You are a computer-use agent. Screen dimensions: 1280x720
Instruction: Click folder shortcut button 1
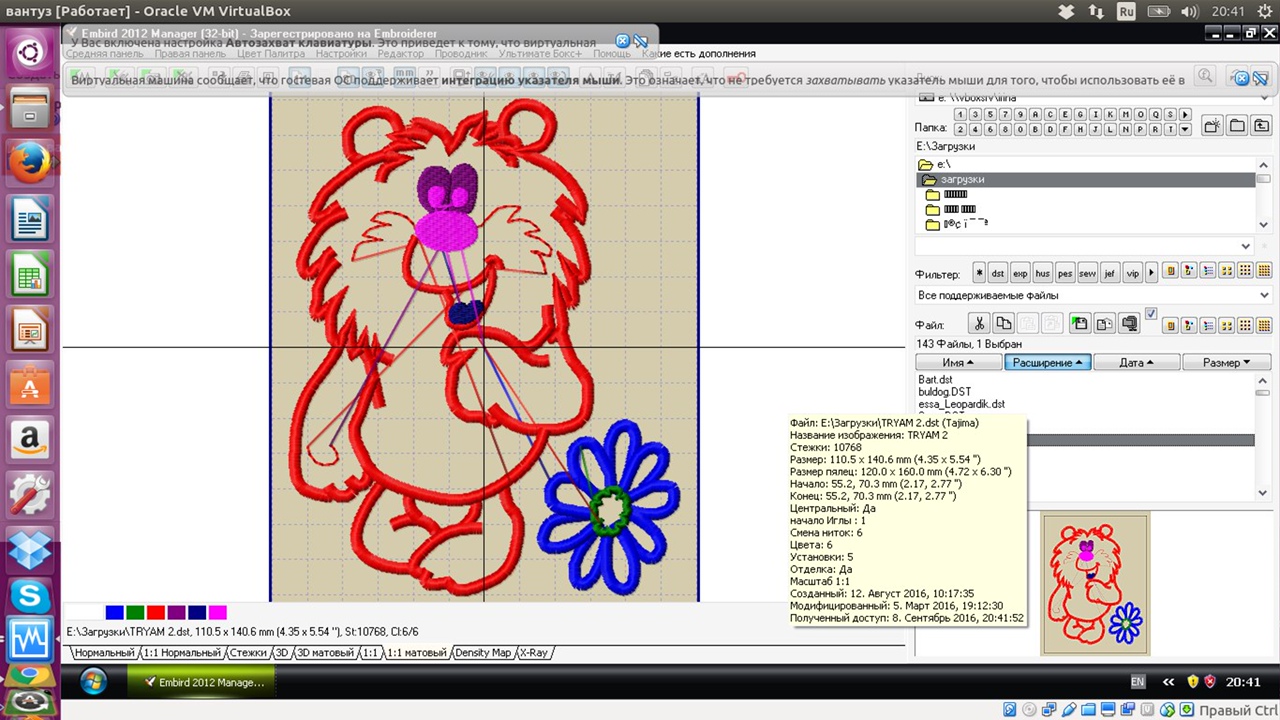(x=960, y=114)
